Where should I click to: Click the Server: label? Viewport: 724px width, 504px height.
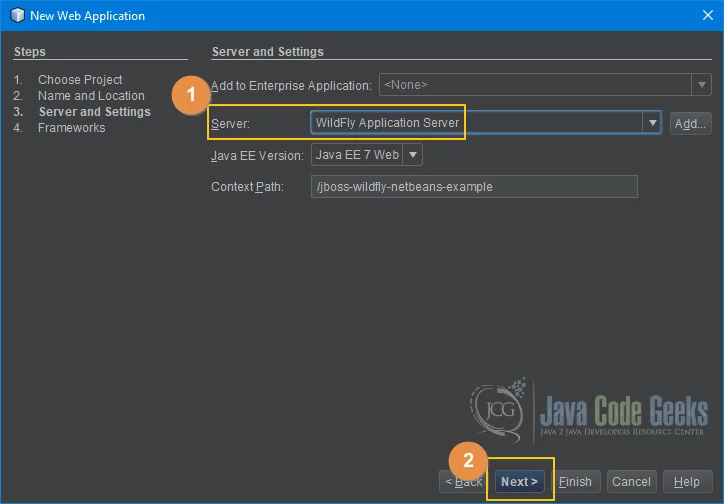[x=230, y=124]
